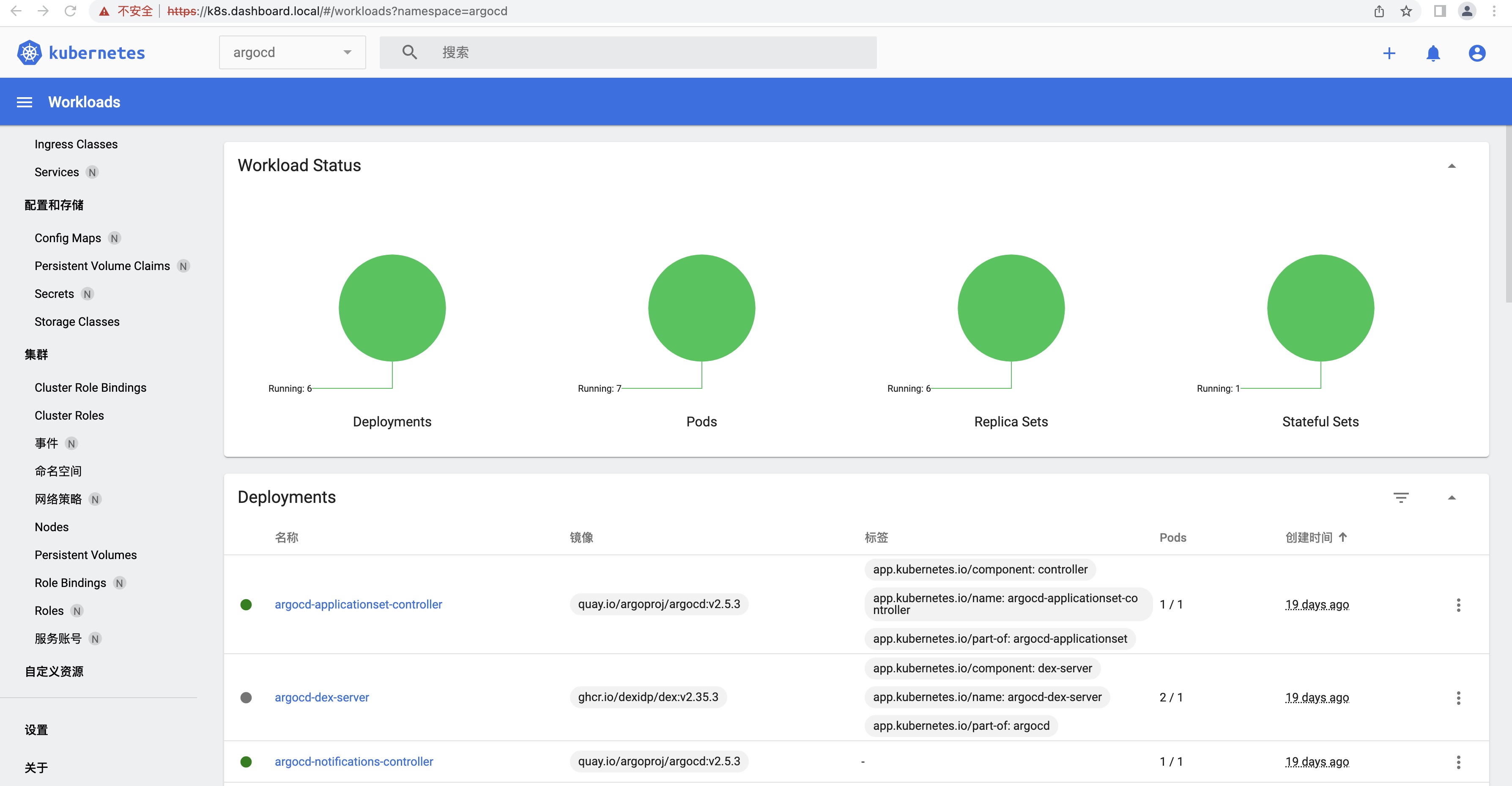The width and height of the screenshot is (1512, 786).
Task: Click the search magnifier icon
Action: 410,52
